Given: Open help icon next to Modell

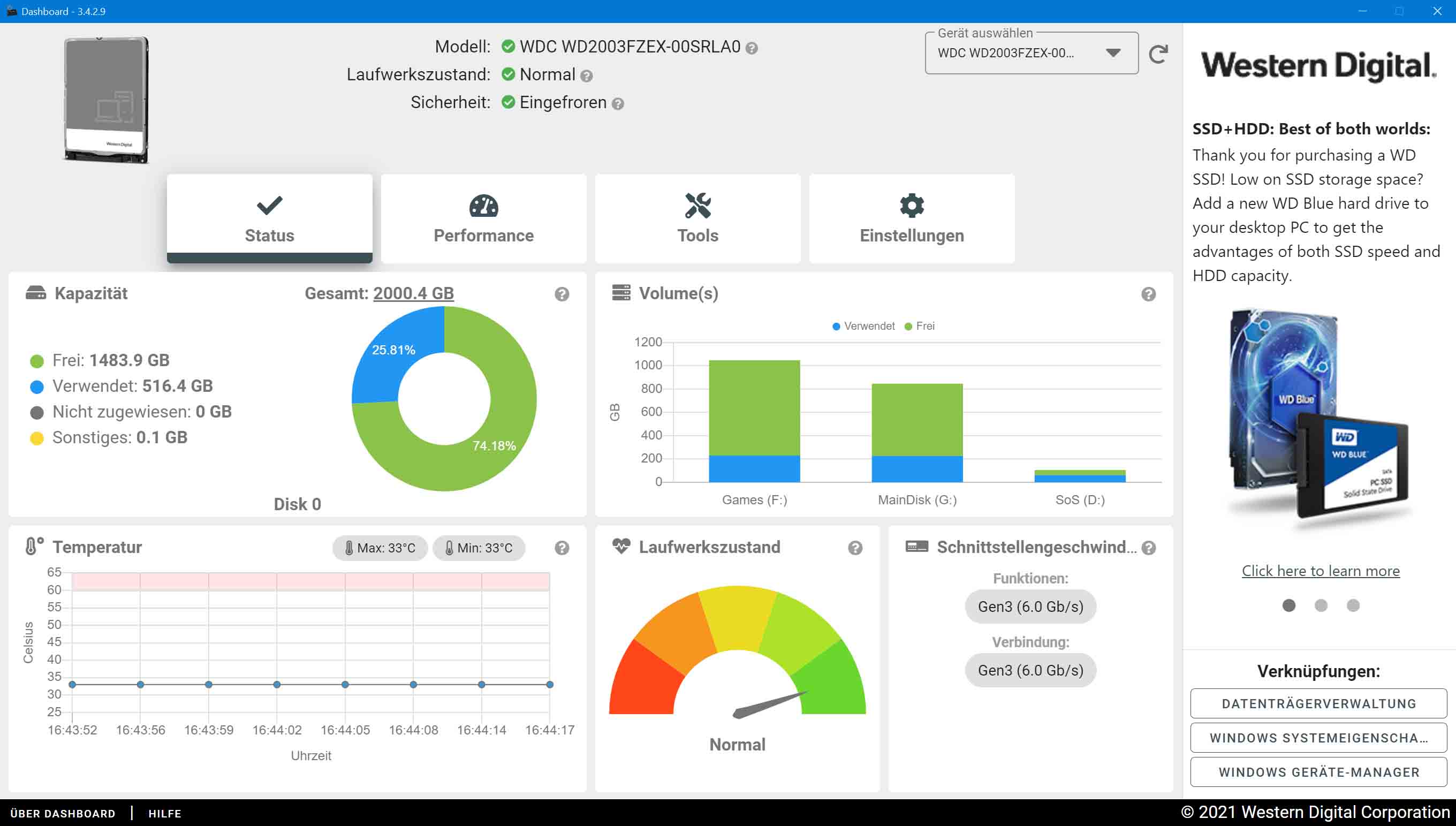Looking at the screenshot, I should coord(752,48).
